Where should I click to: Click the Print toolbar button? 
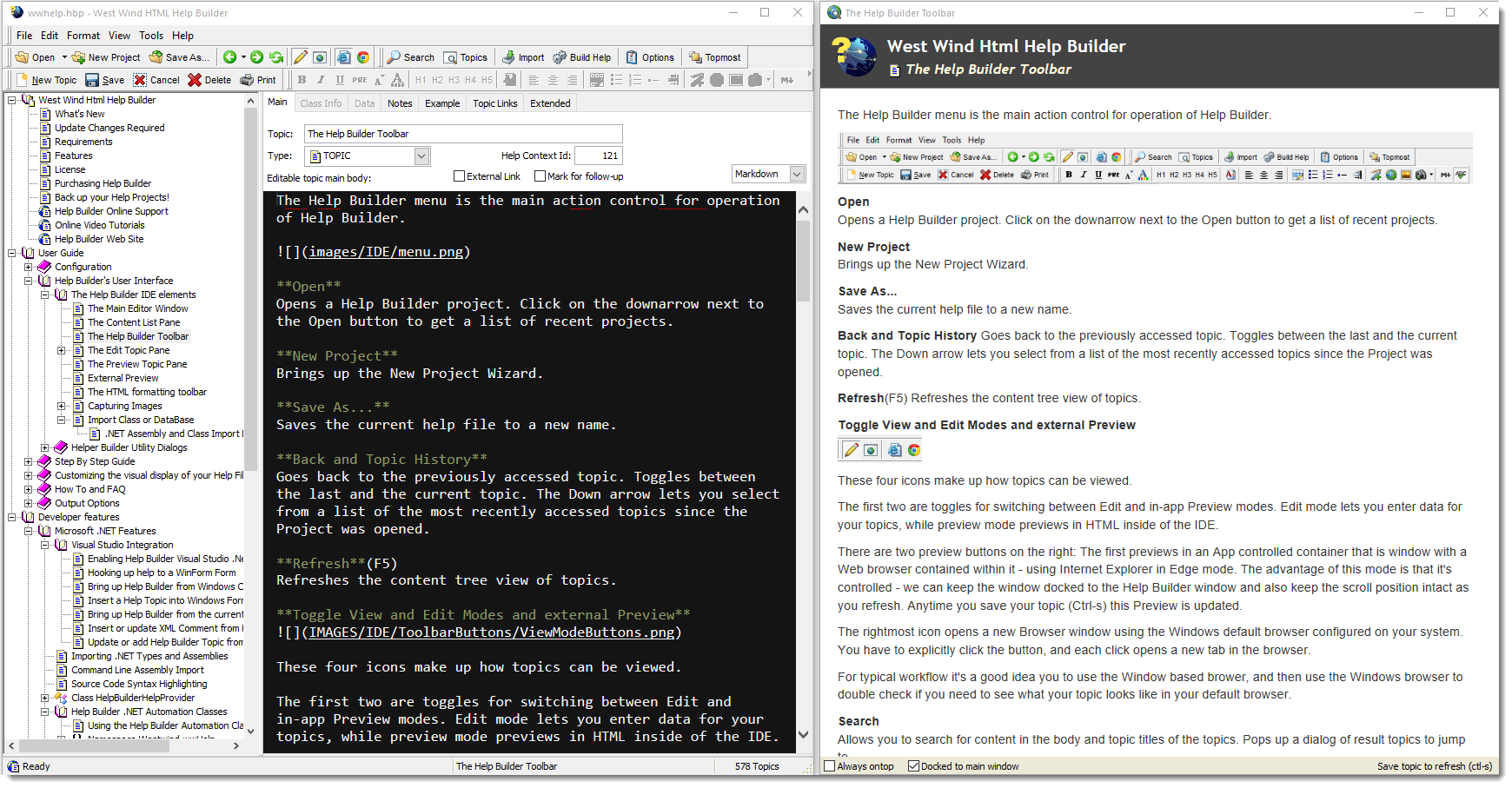(258, 80)
